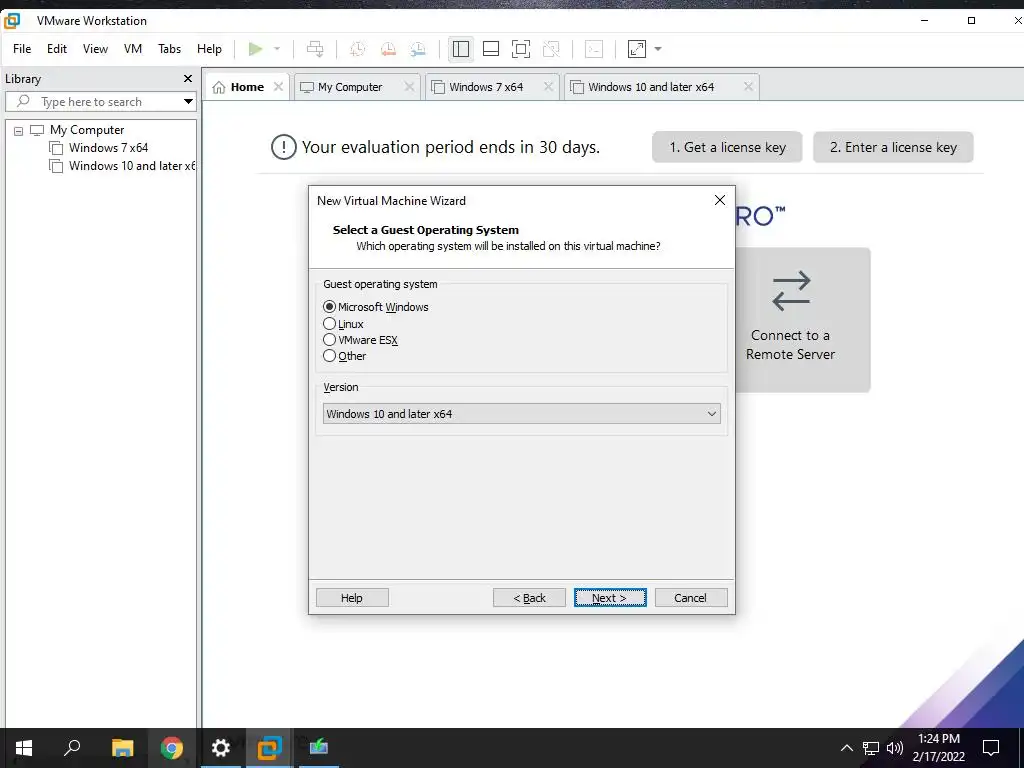Select the VMware ESX radio button
1024x768 pixels.
329,340
